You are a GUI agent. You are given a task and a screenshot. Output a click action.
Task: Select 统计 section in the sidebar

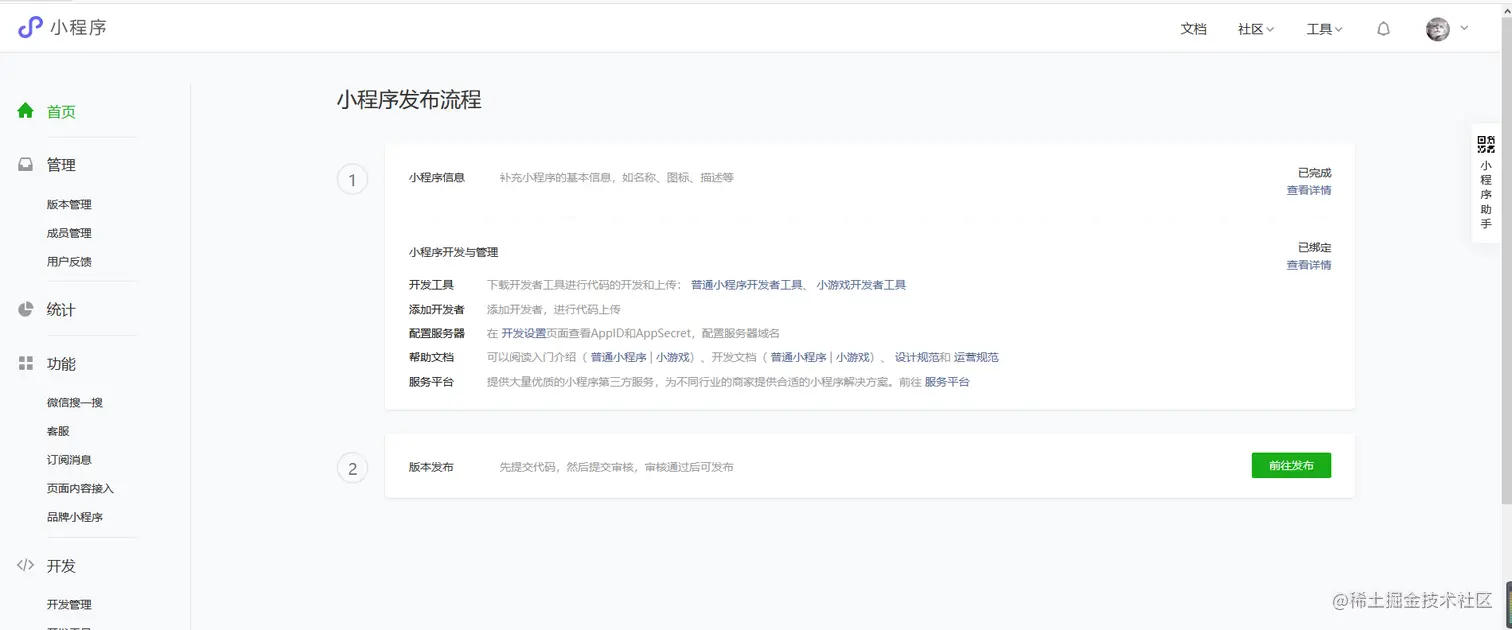pos(61,310)
